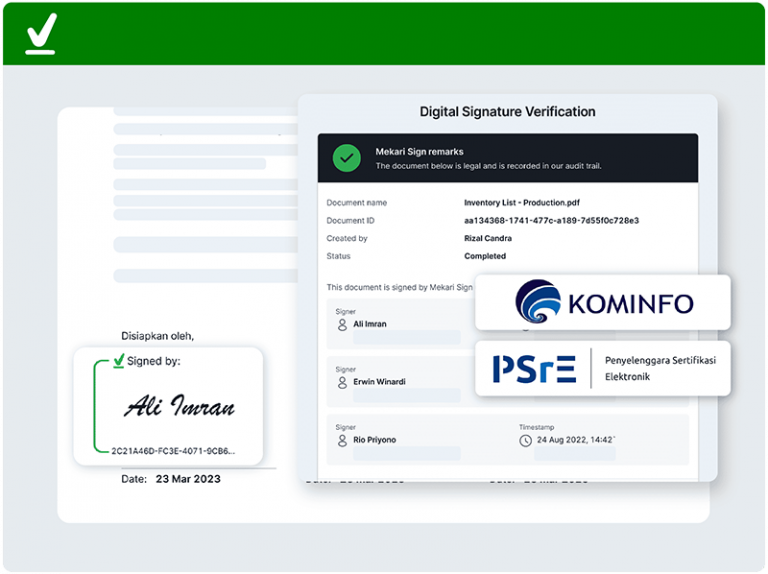Viewport: 768px width, 574px height.
Task: Click the person icon beside Rio Priyono
Action: 343,440
